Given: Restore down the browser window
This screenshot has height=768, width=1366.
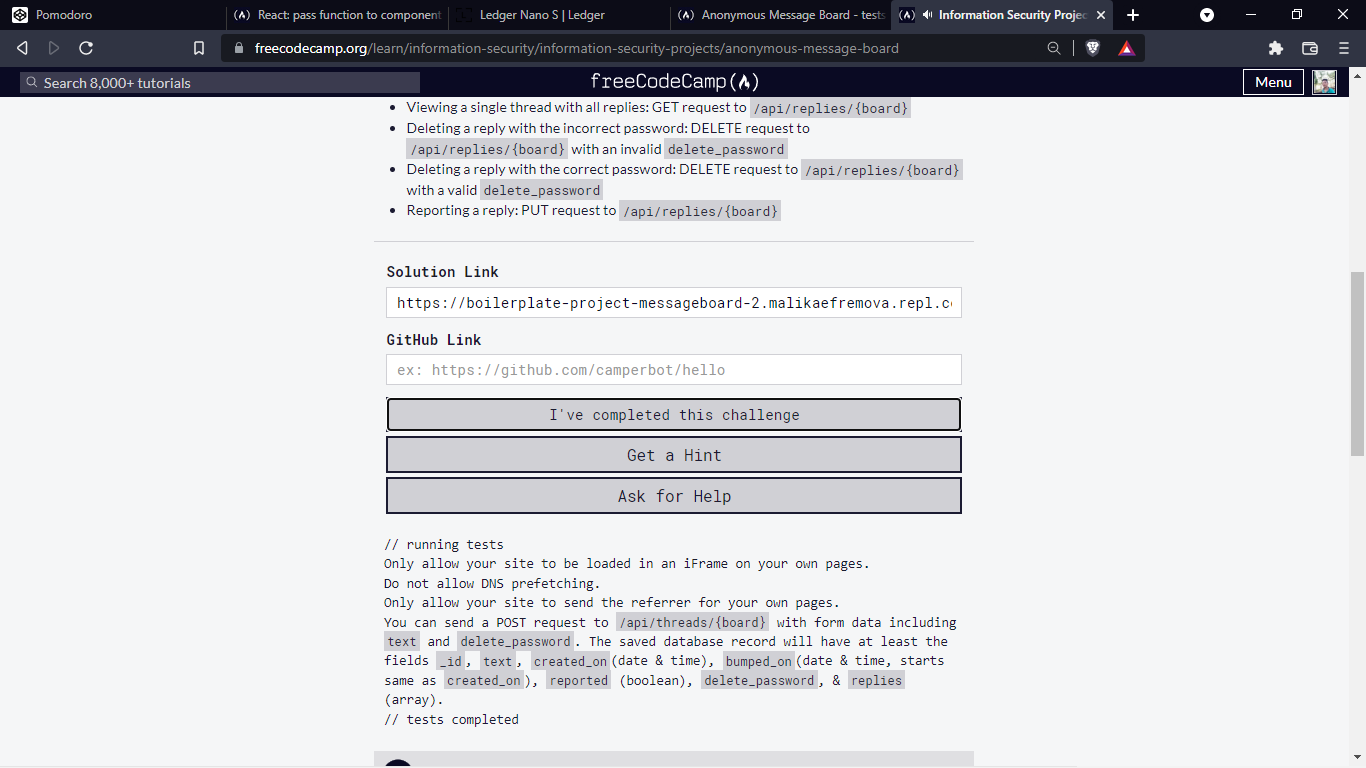Looking at the screenshot, I should point(1297,15).
